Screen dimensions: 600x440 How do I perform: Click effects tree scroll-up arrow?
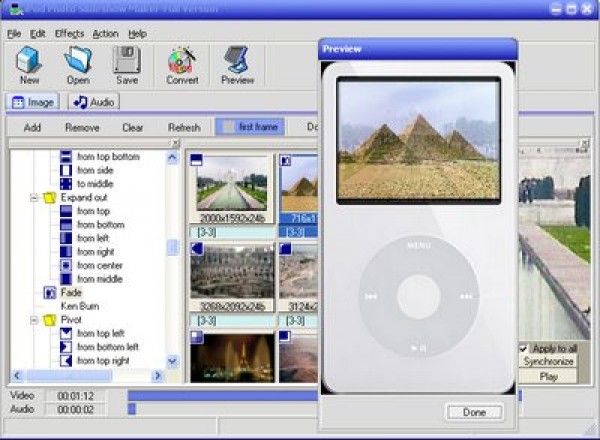pyautogui.click(x=172, y=157)
